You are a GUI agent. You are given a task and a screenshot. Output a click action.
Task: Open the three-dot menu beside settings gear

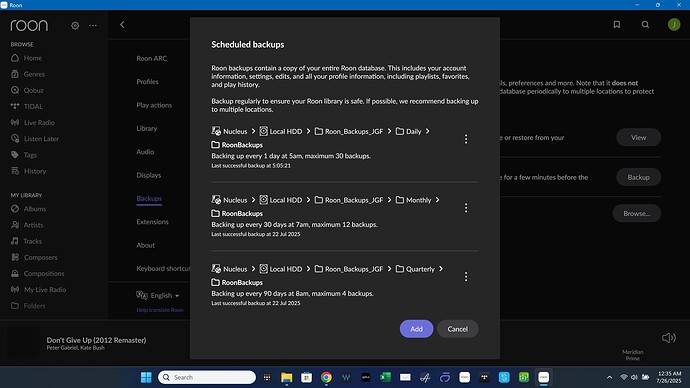(93, 26)
